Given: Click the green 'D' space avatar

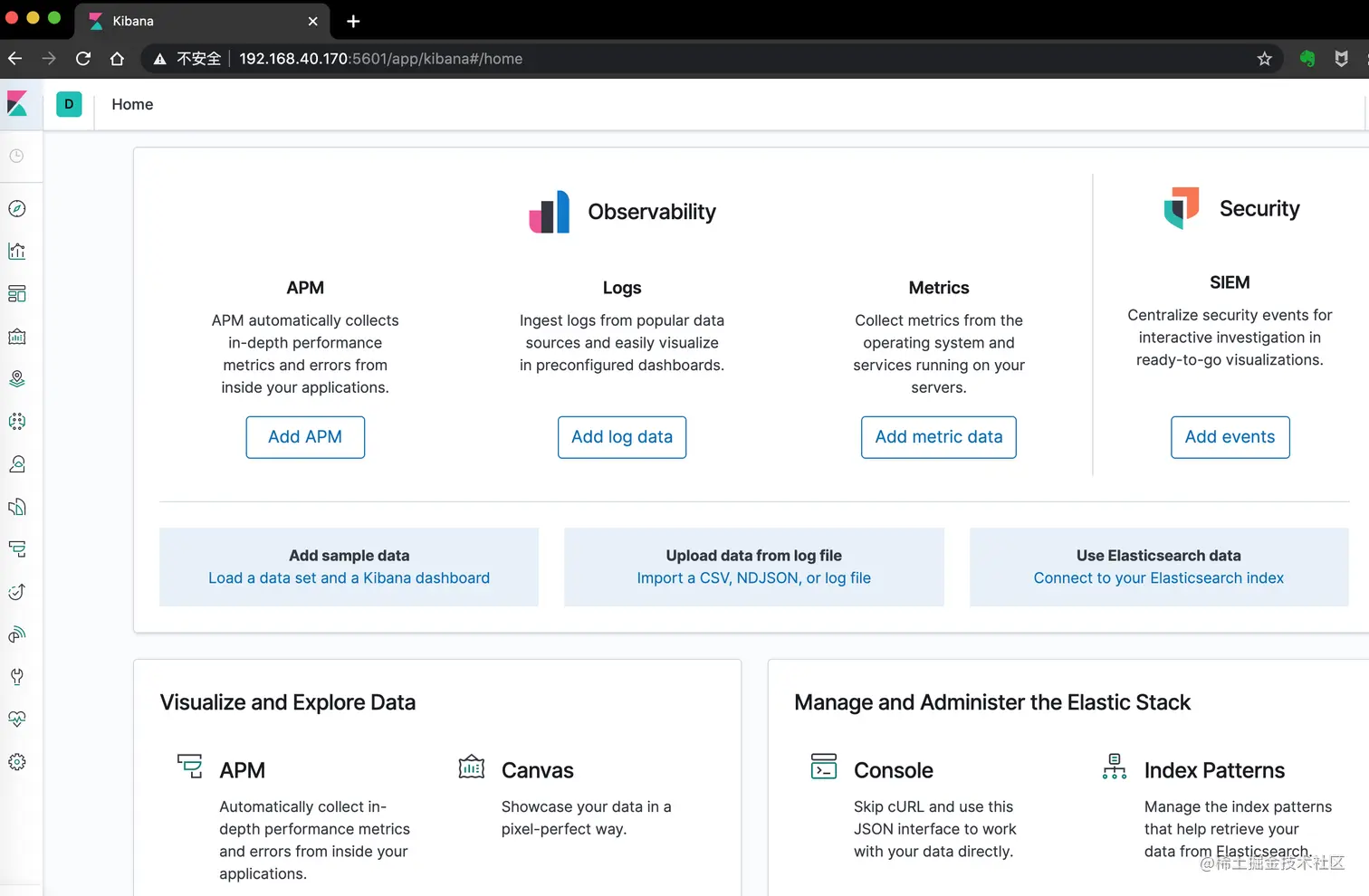Looking at the screenshot, I should pos(69,104).
